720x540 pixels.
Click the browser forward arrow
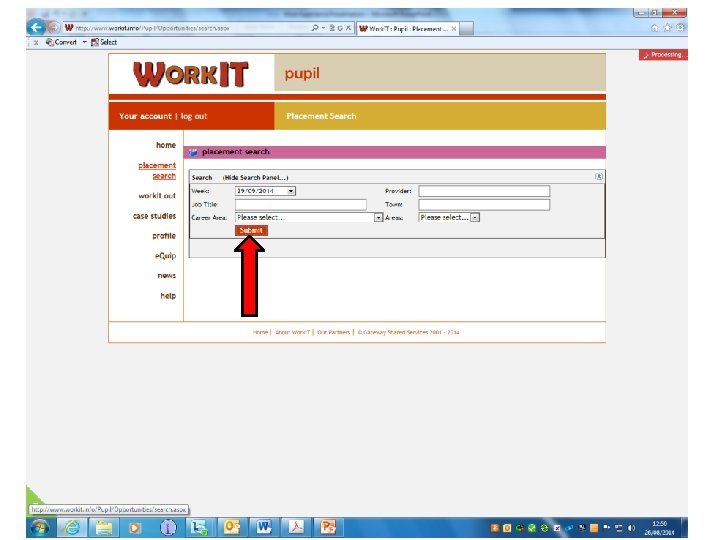click(54, 28)
